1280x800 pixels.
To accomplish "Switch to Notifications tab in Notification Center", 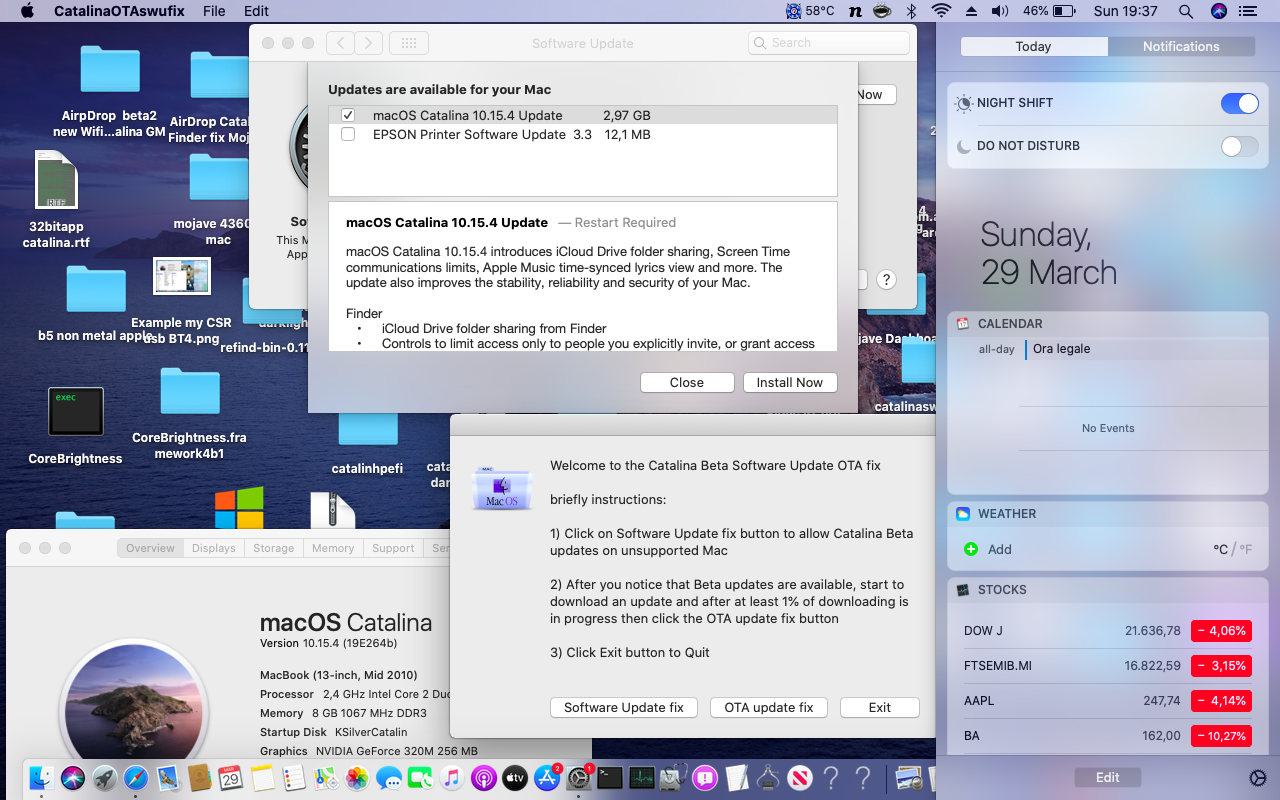I will [x=1181, y=46].
